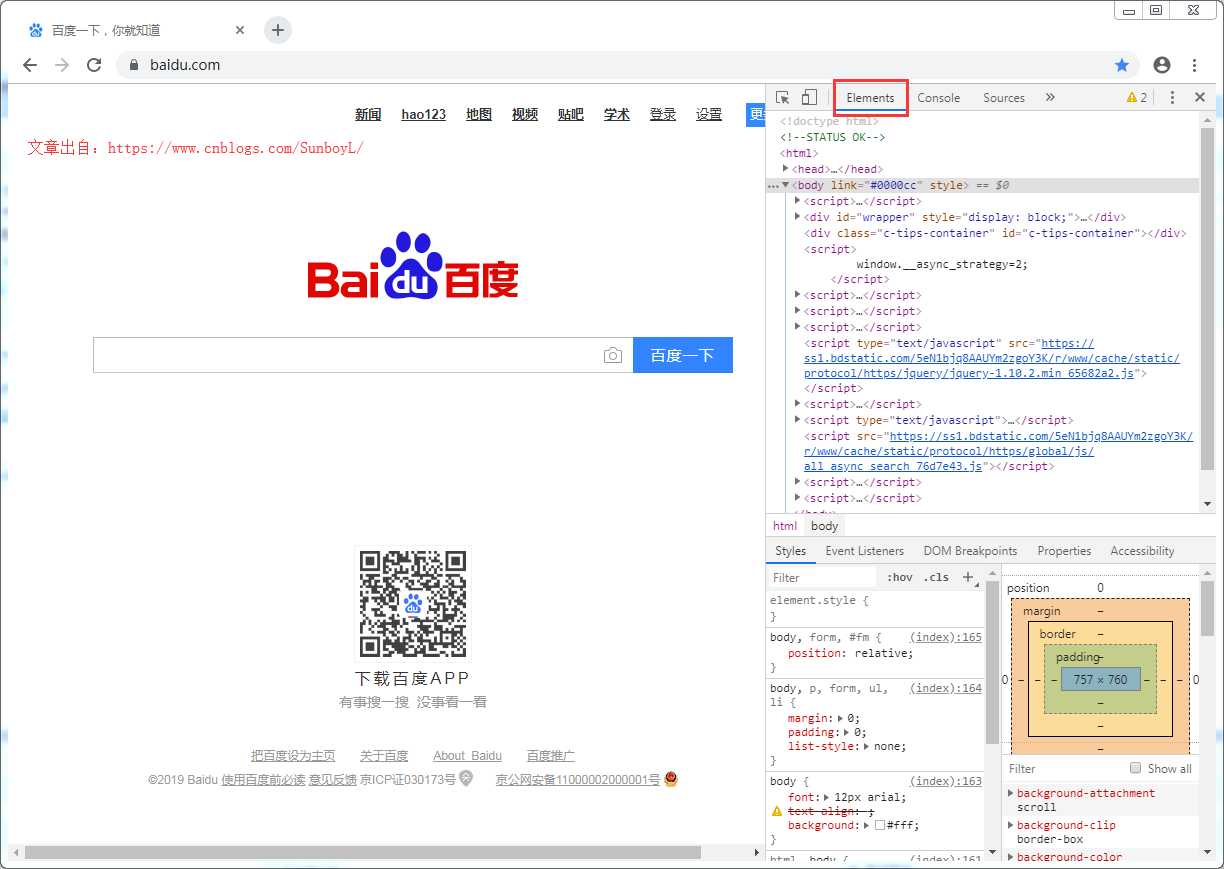Close the DevTools panel
The height and width of the screenshot is (869, 1224).
tap(1200, 97)
